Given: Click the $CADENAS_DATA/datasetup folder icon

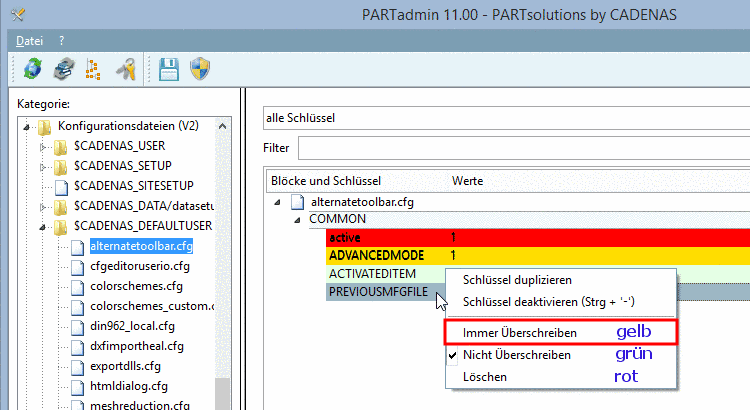Looking at the screenshot, I should click(60, 207).
